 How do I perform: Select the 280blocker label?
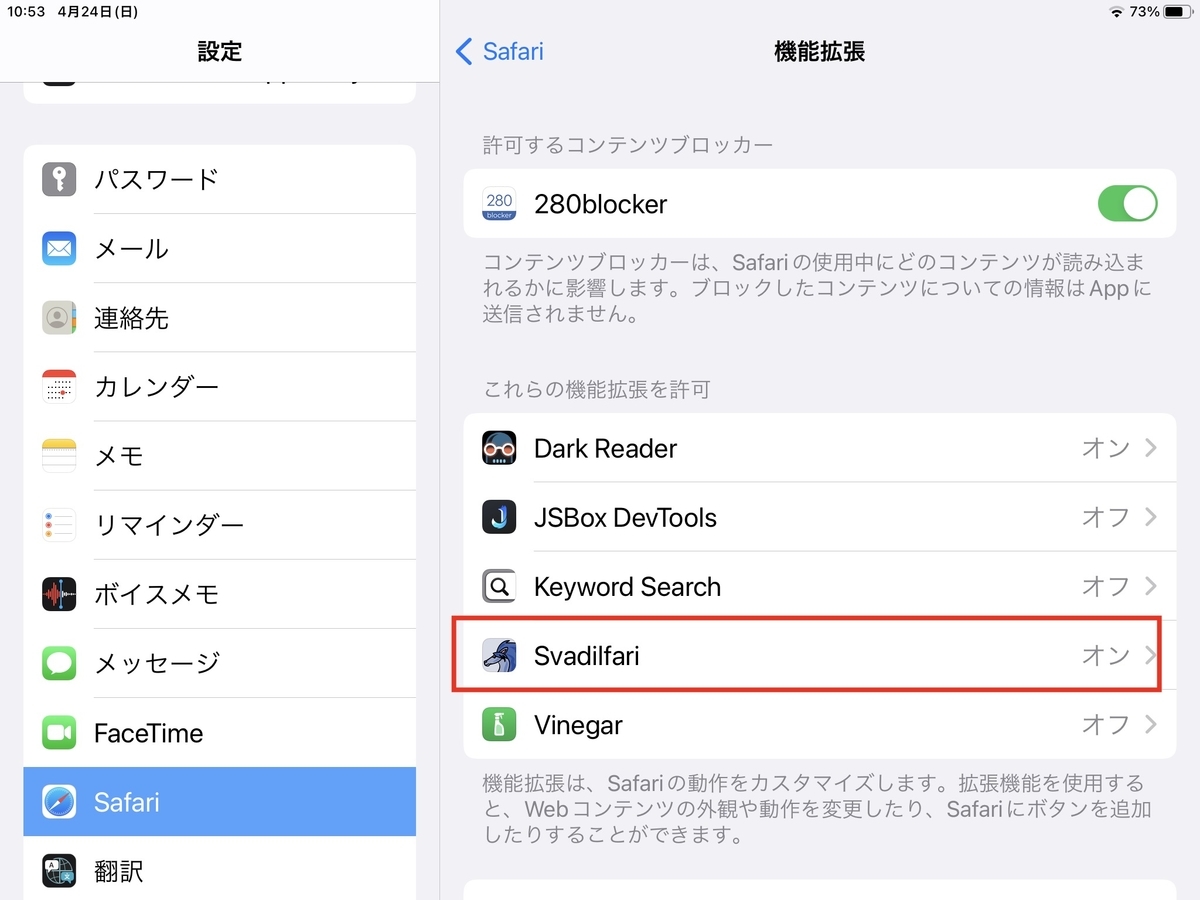click(x=600, y=204)
